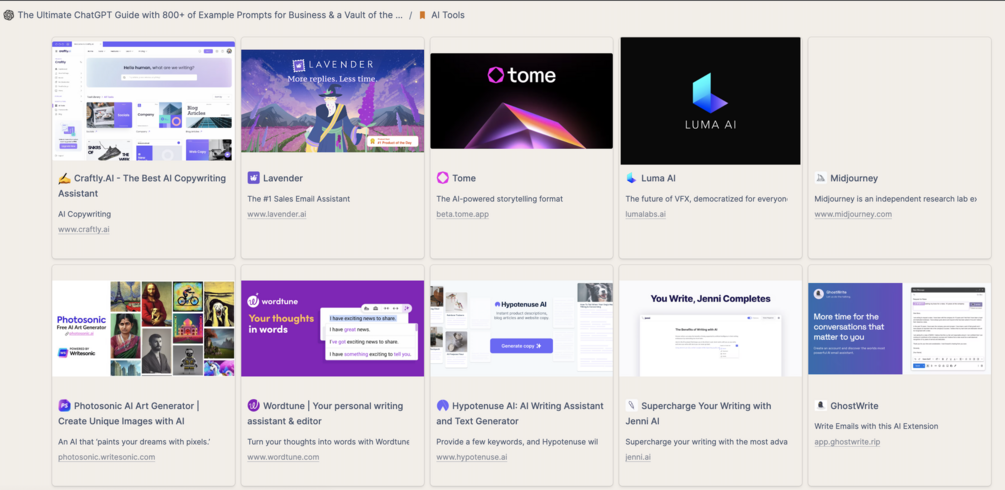Click 'Midjourney is an independent research lab' description
Screen dimensions: 1005x490
[x=895, y=199]
